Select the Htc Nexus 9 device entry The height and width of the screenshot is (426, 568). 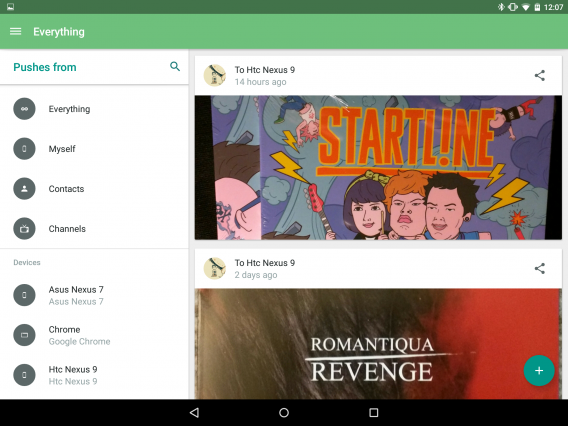pos(94,375)
